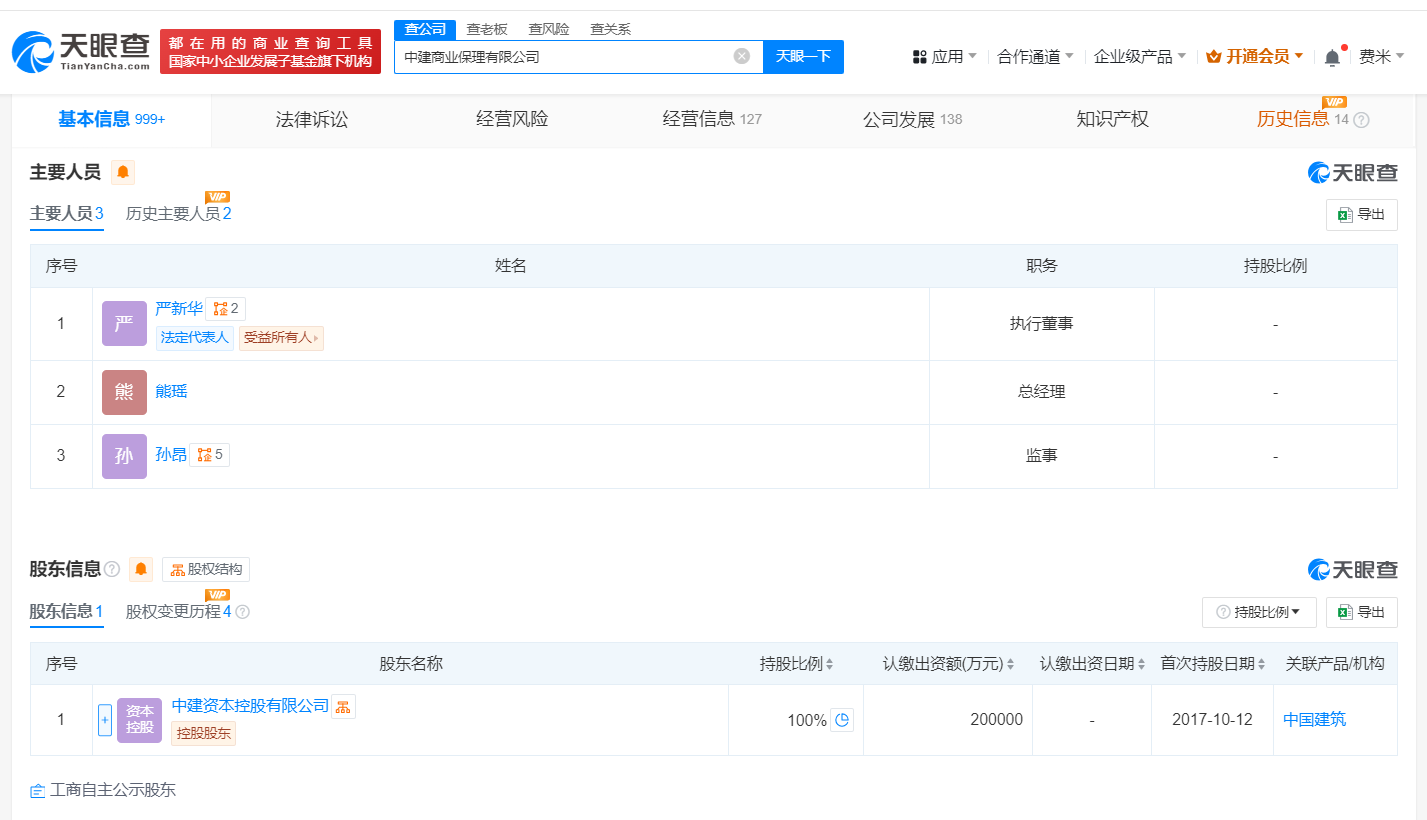Select the 主要人员 3 sub-tab
Viewport: 1427px width, 820px height.
tap(67, 214)
